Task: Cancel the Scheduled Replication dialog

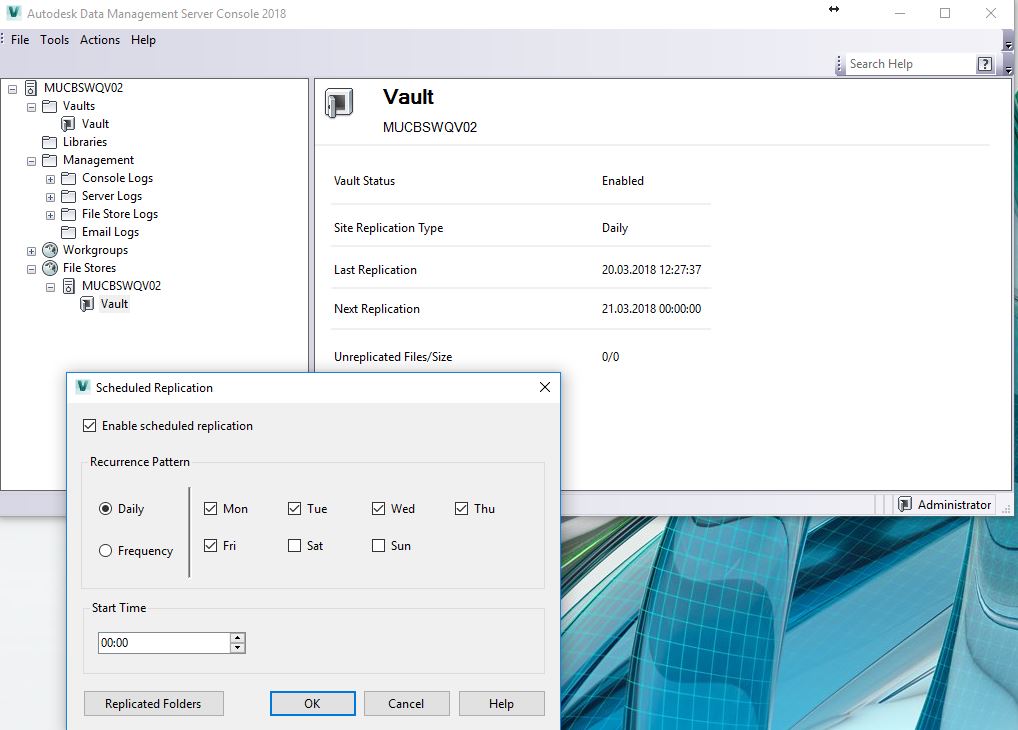Action: [x=406, y=703]
